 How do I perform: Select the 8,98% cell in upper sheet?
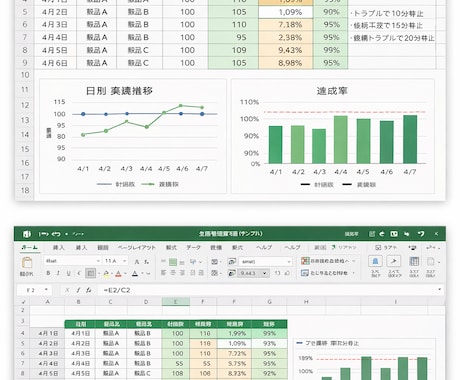(286, 63)
